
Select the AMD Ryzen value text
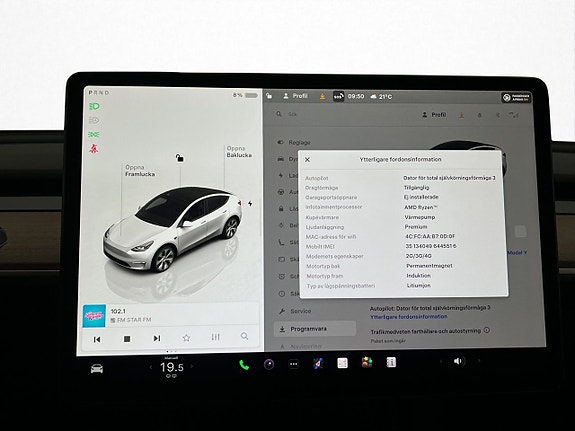pos(421,207)
